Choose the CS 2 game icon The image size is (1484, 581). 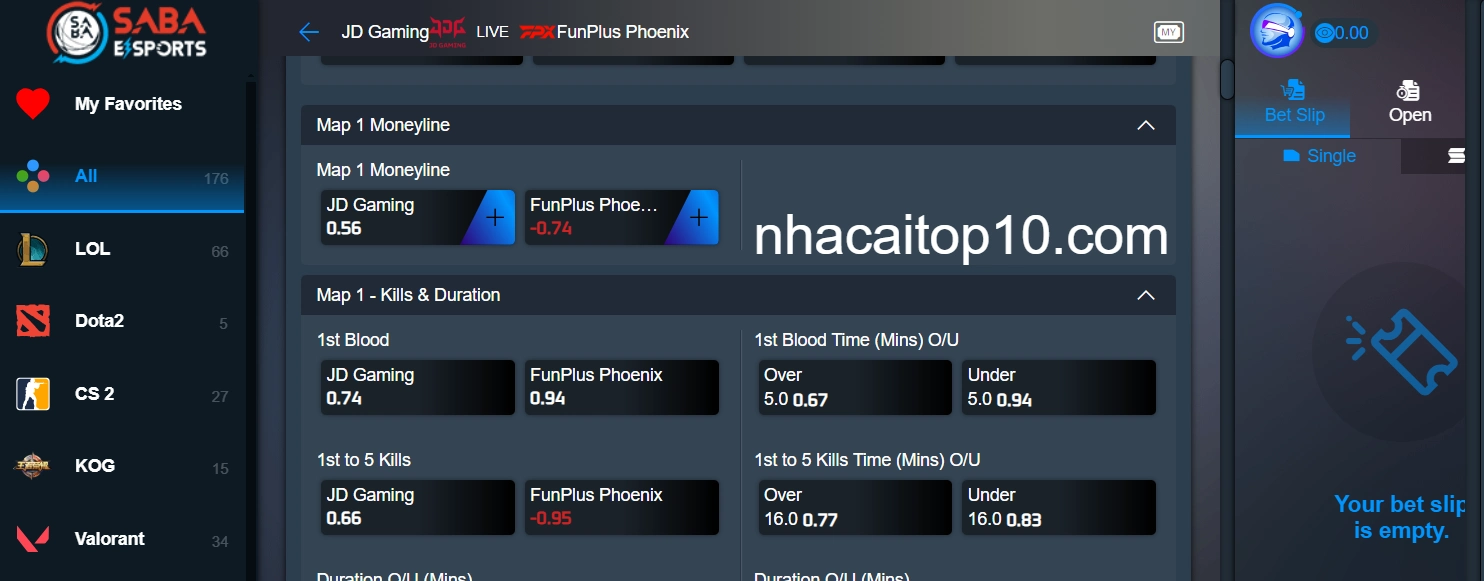click(x=32, y=394)
